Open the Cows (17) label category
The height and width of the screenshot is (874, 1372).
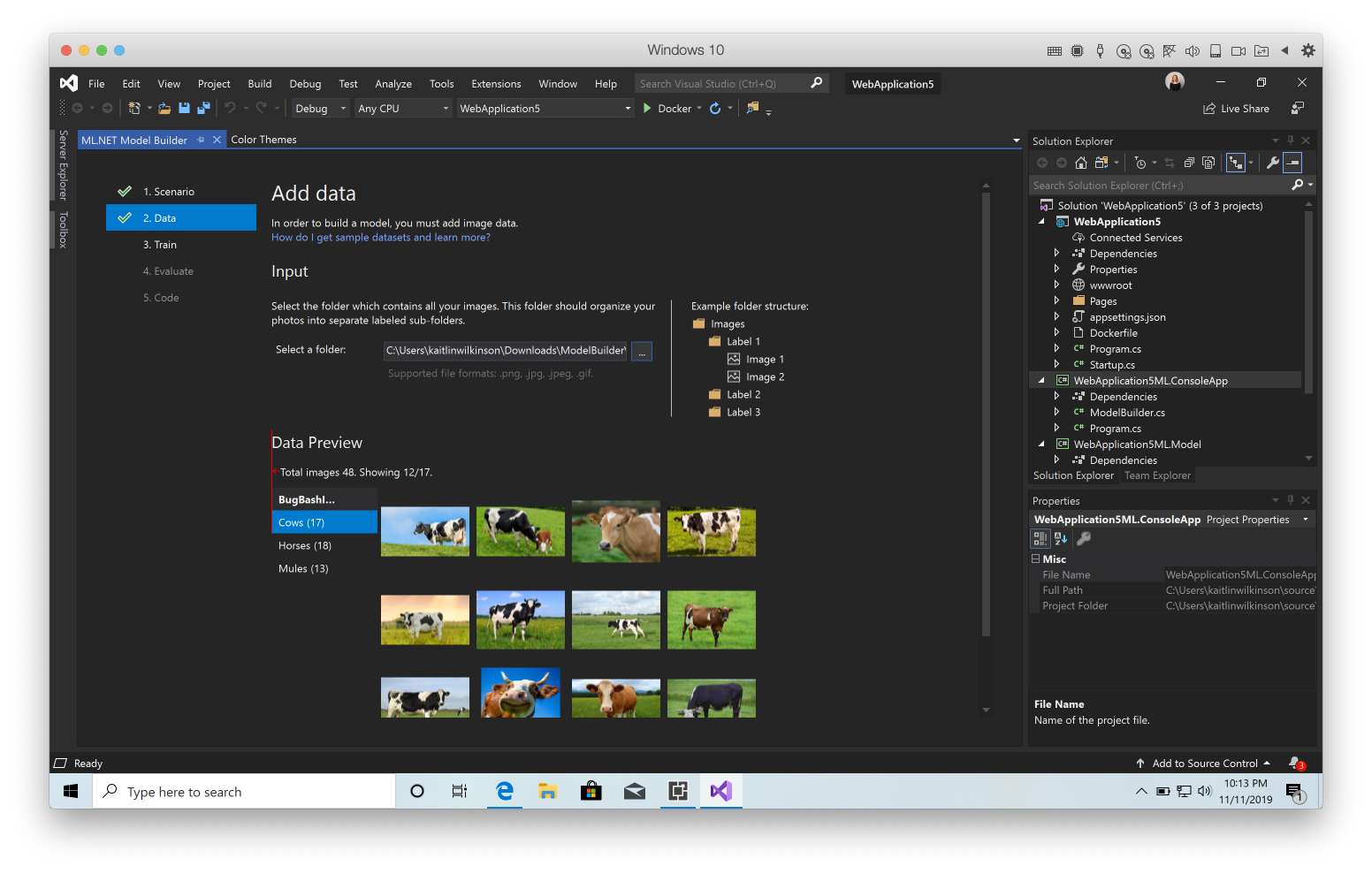301,522
